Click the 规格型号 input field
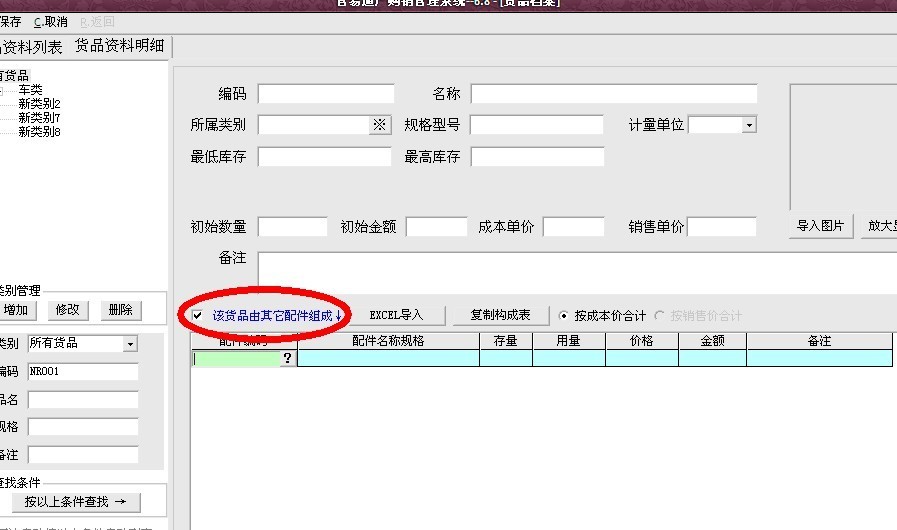The height and width of the screenshot is (530, 897). click(537, 125)
